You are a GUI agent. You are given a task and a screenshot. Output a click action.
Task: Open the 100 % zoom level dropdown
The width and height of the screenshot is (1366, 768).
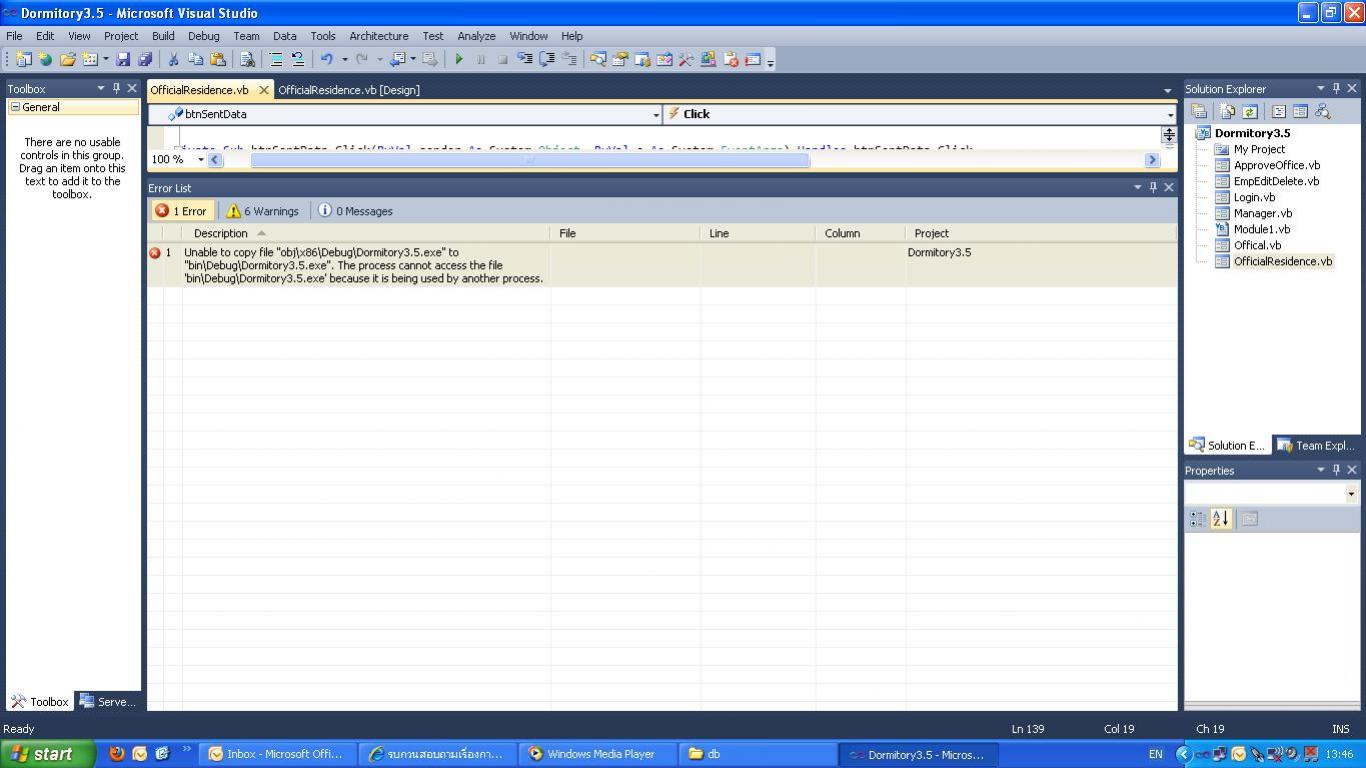click(201, 159)
